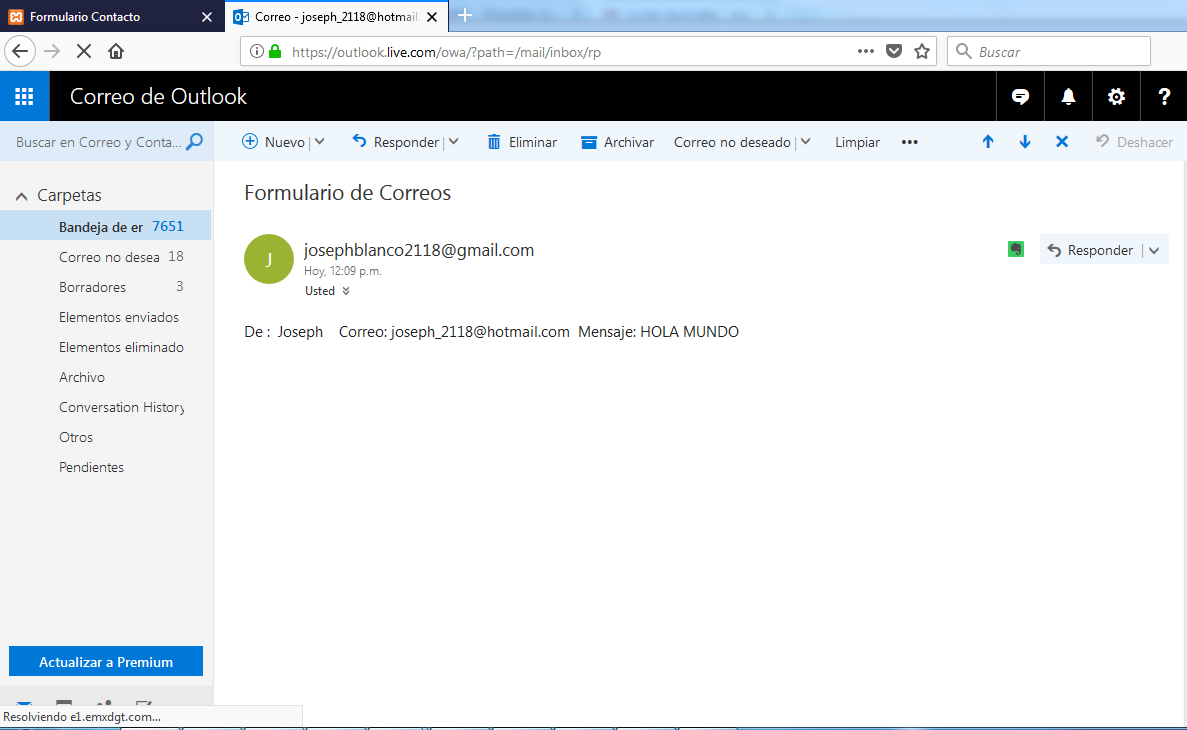Click the Formulario de Correos subject
1187x730 pixels.
(347, 192)
